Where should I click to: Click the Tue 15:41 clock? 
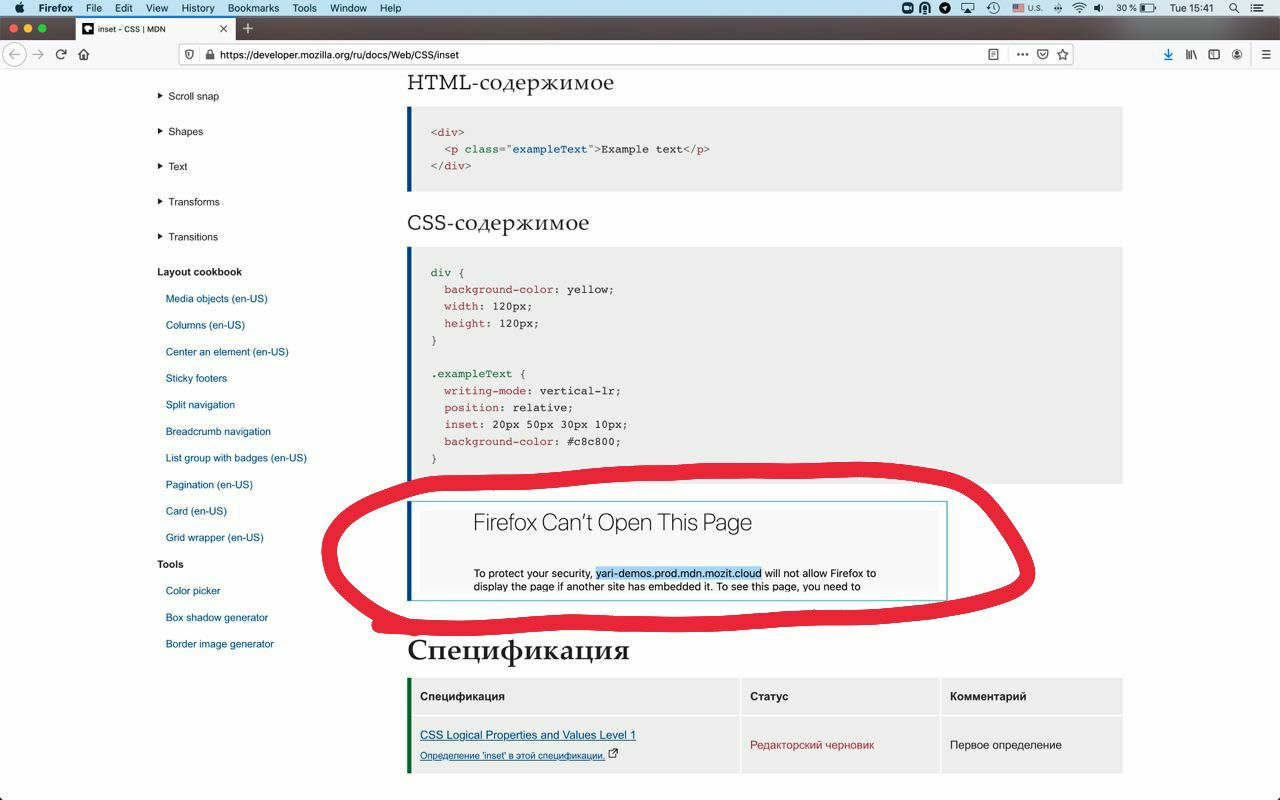click(1191, 8)
